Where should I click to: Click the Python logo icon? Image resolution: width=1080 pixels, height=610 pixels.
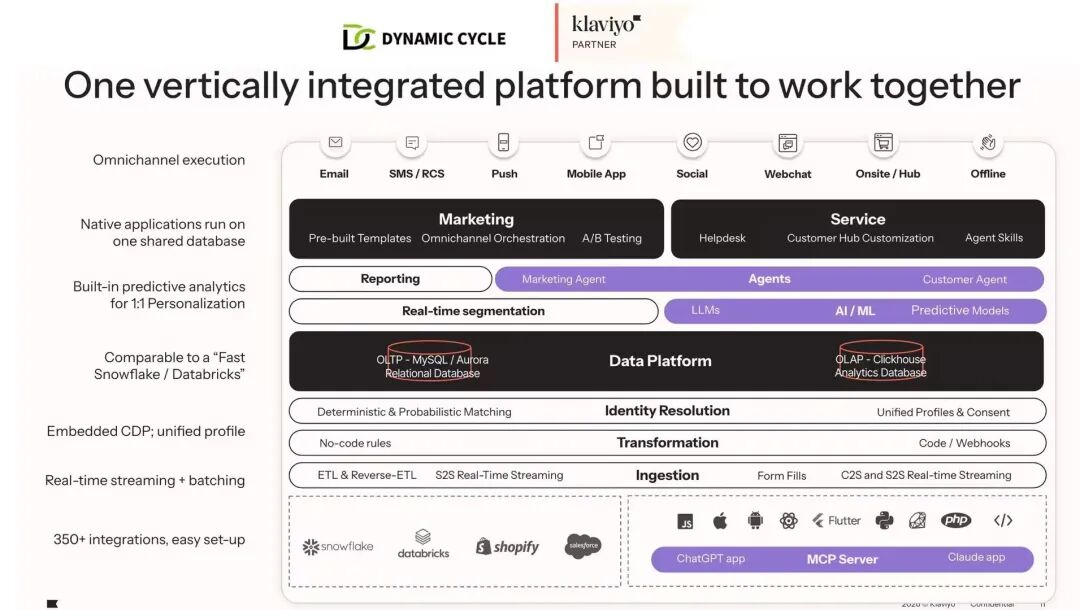pyautogui.click(x=884, y=521)
